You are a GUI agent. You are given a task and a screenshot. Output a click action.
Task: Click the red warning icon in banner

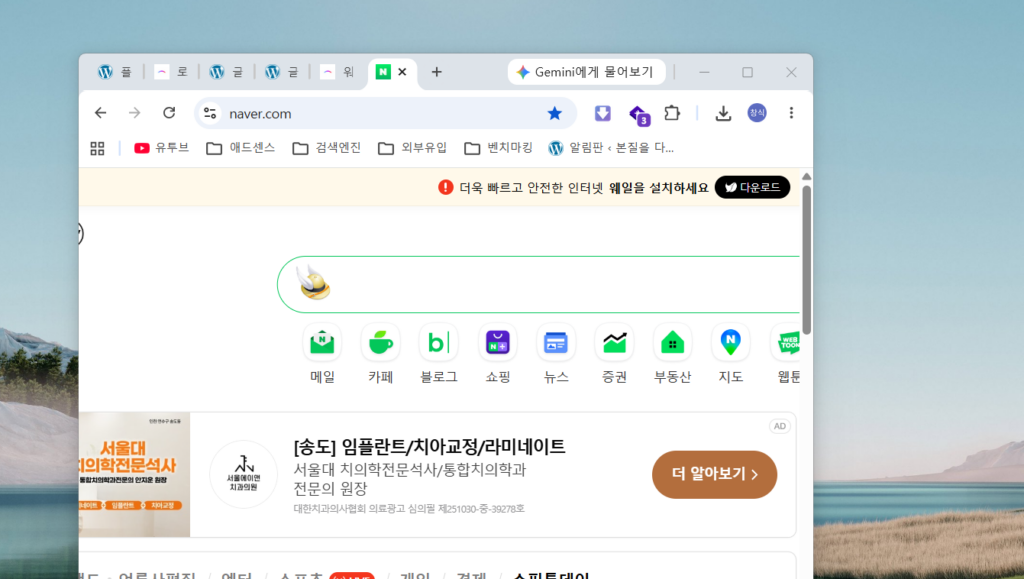tap(445, 188)
